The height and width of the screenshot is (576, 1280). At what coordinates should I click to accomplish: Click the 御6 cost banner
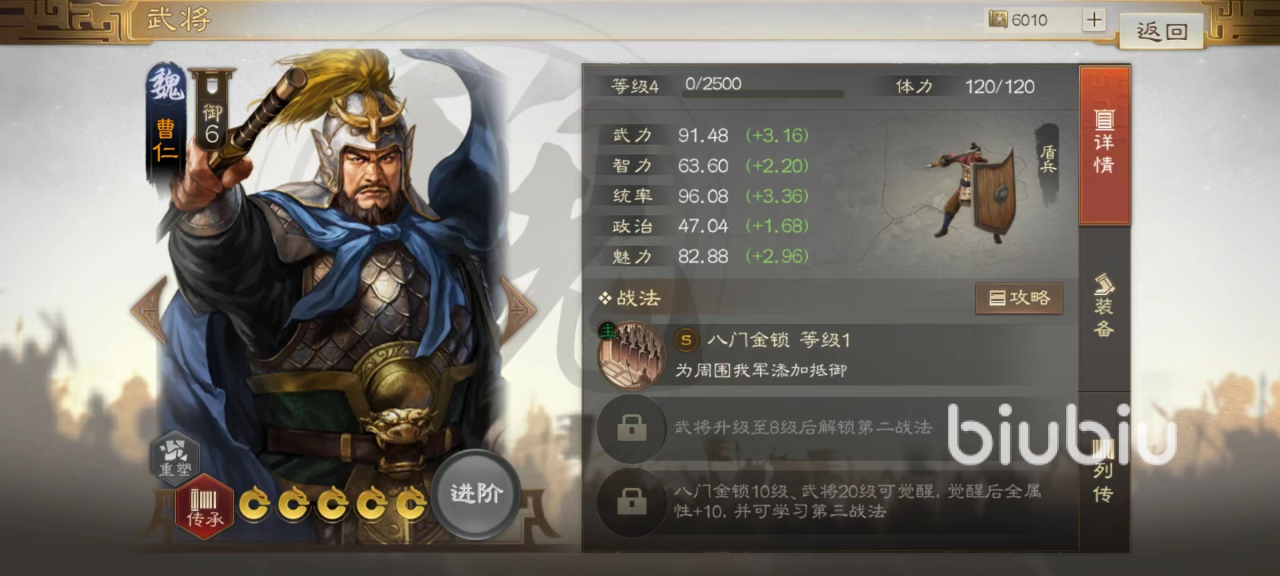211,112
